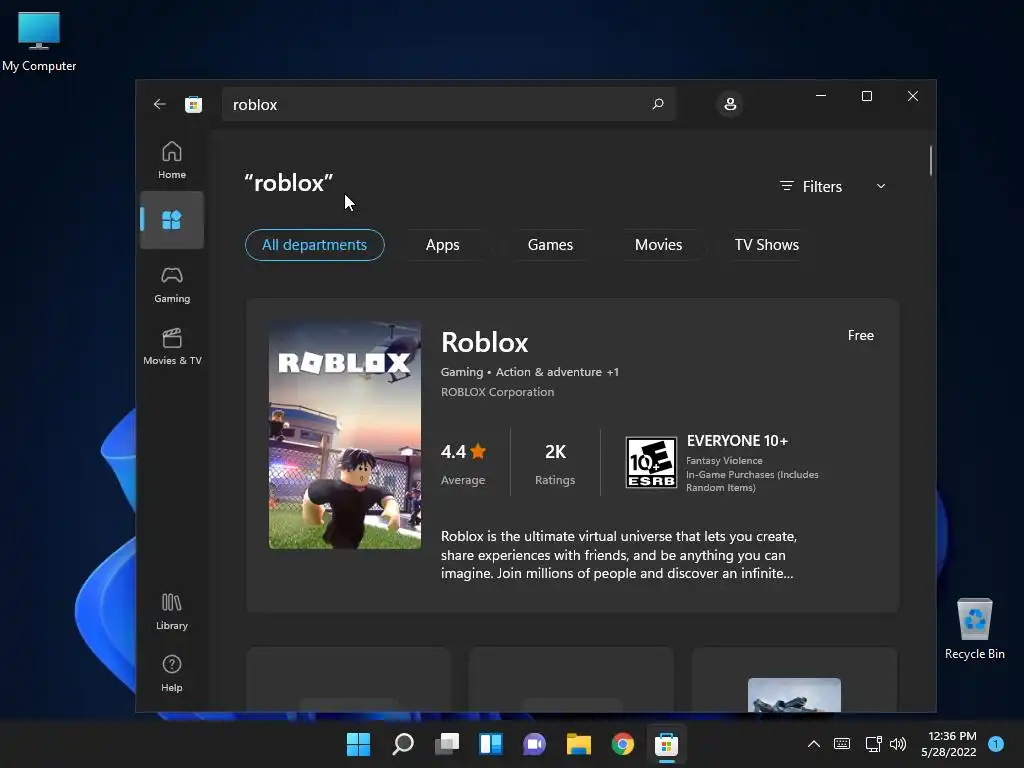Select the All departments filter
The image size is (1024, 768).
[315, 245]
